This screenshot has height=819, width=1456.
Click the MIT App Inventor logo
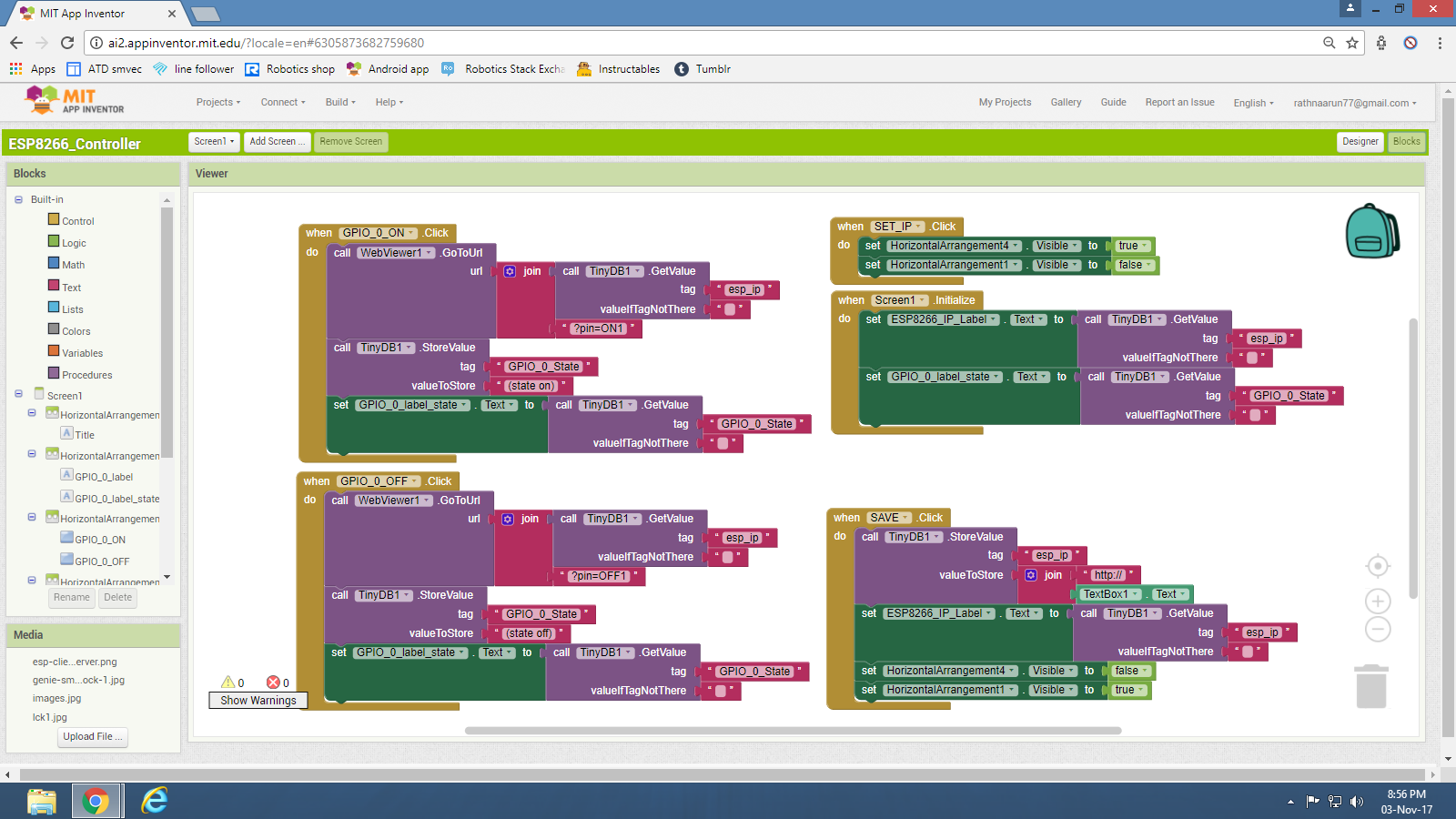[75, 100]
